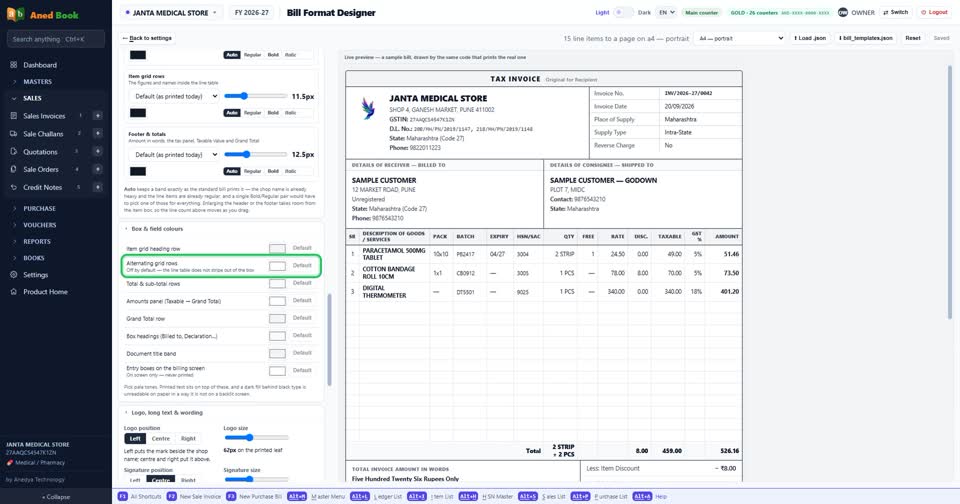Click the OWNER avatar icon
The width and height of the screenshot is (960, 504).
(x=842, y=12)
